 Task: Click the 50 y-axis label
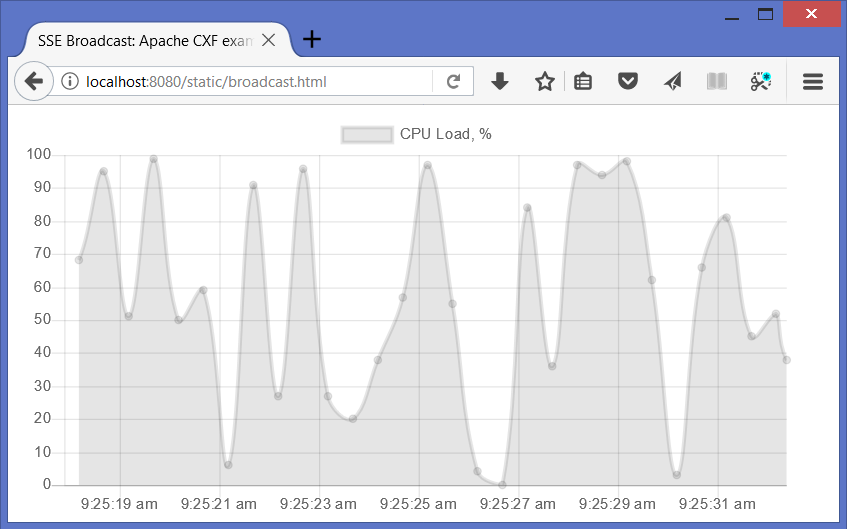(42, 319)
